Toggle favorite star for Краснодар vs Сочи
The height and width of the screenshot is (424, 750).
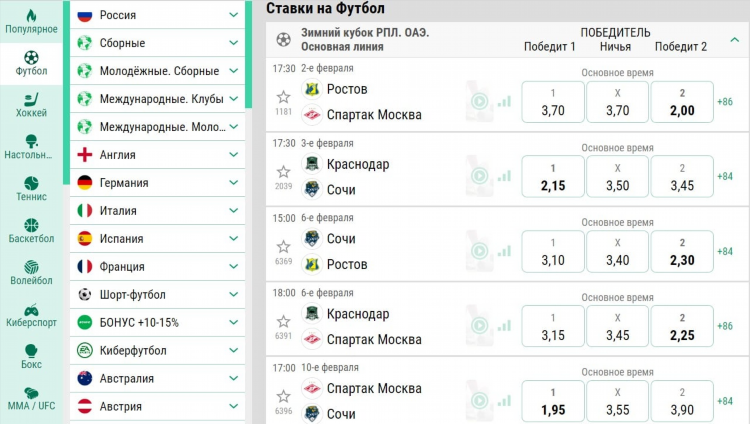tap(284, 172)
